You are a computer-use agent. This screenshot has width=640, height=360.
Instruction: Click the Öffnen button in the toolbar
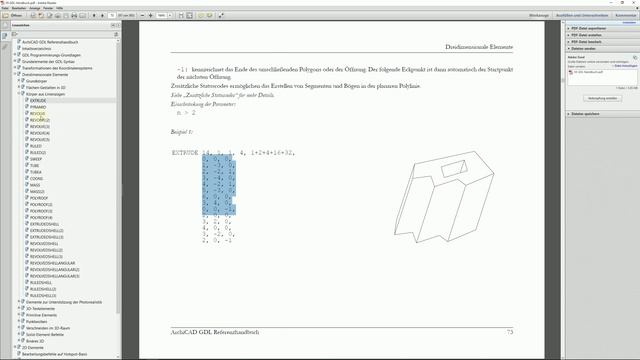12,16
